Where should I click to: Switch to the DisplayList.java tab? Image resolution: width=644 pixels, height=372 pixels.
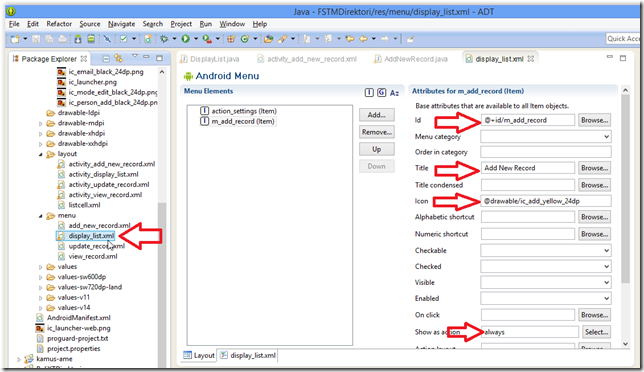[210, 59]
